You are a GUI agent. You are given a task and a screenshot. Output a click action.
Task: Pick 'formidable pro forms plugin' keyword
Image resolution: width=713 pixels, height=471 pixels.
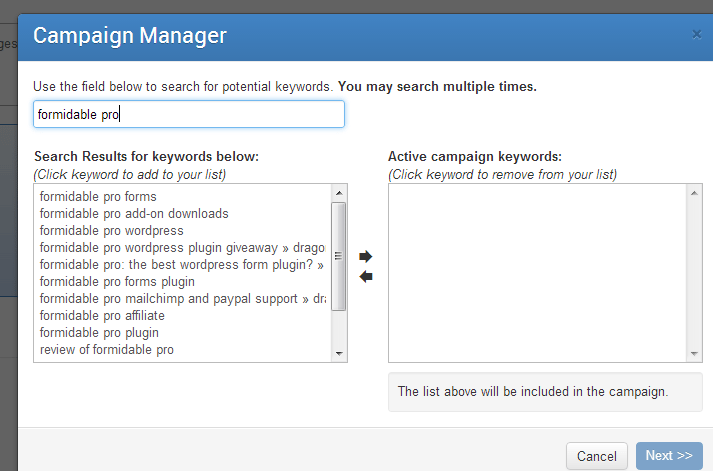(117, 281)
